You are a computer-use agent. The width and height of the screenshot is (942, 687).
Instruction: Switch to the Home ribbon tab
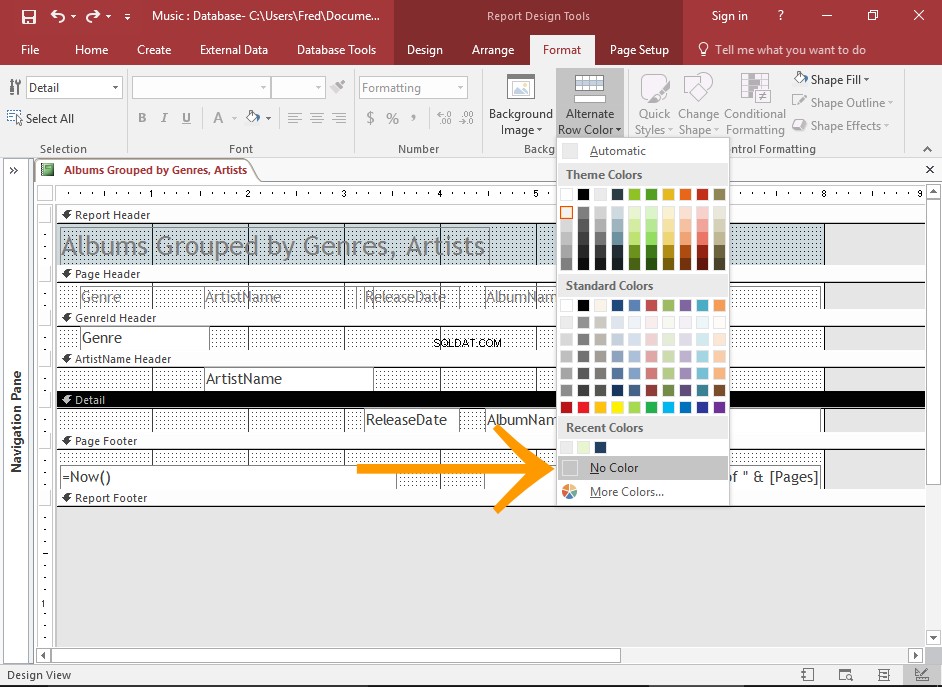91,50
